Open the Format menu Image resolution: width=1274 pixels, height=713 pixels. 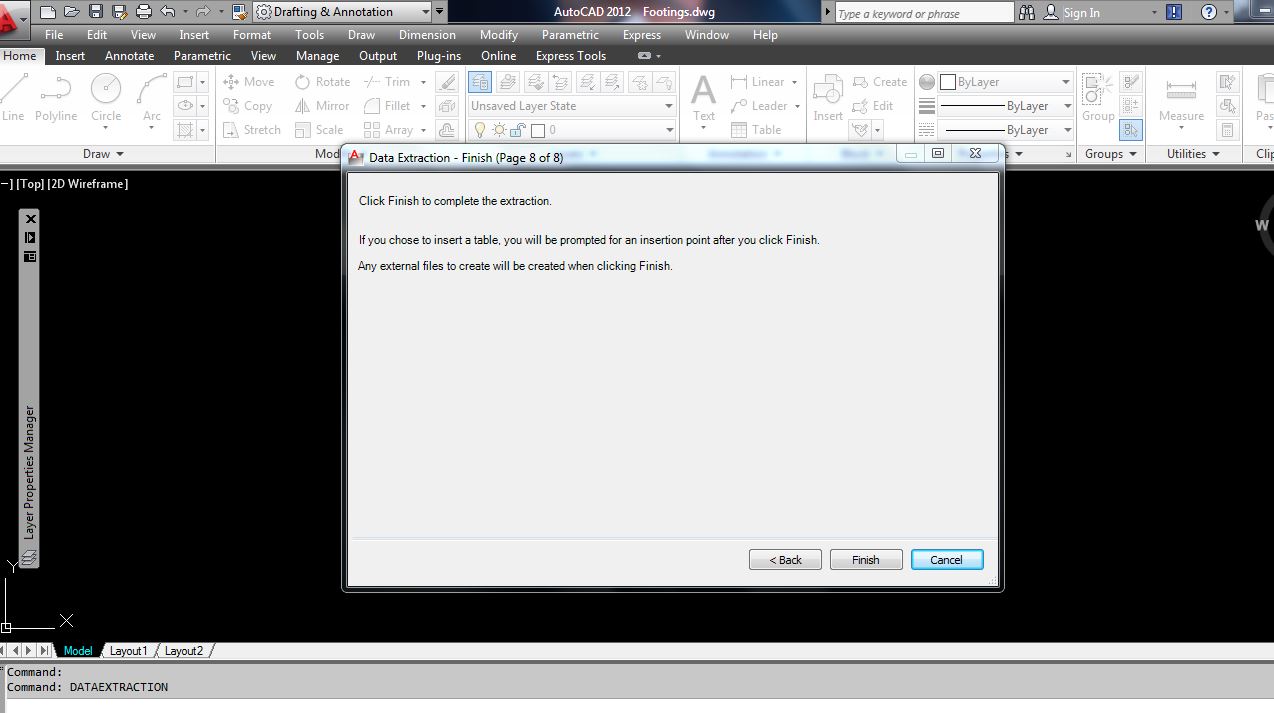251,34
